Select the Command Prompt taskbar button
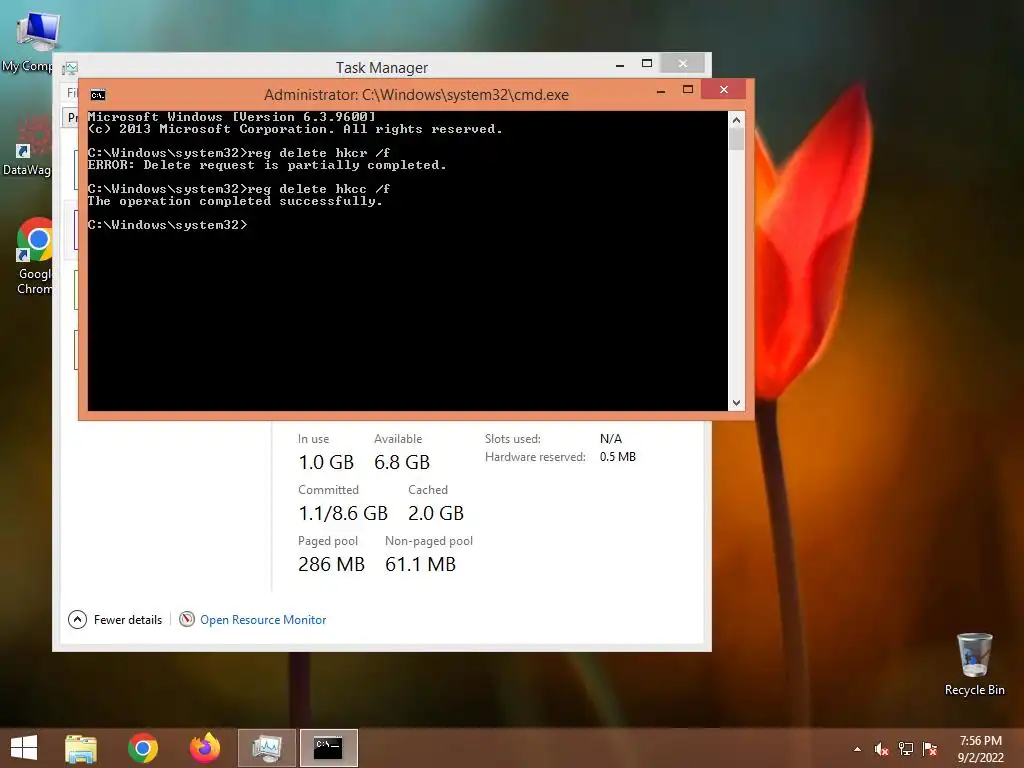This screenshot has width=1024, height=768. (x=328, y=748)
